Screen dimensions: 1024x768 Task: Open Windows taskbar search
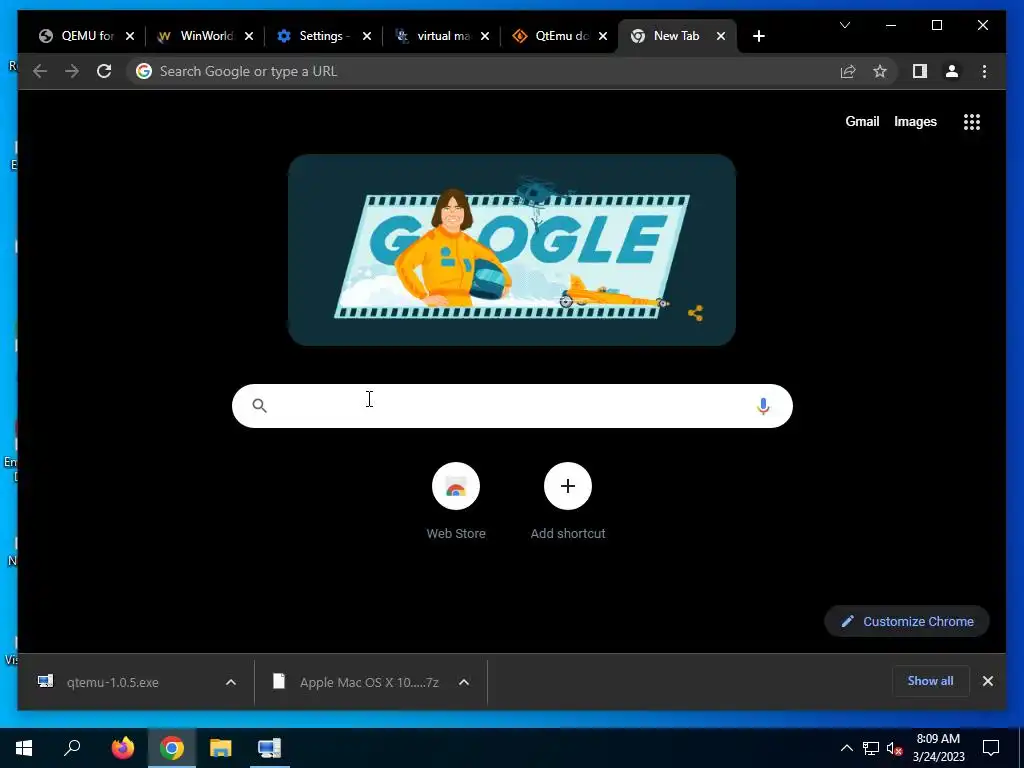72,748
